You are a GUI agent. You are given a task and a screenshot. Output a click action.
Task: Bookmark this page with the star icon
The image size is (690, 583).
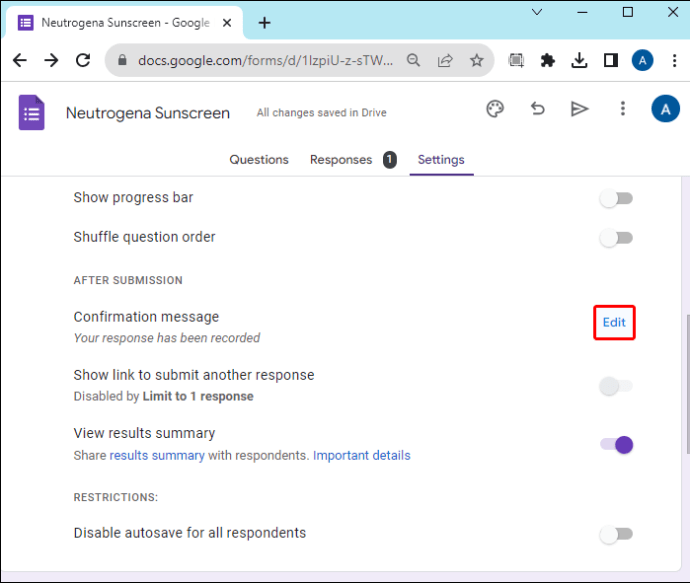[x=477, y=60]
